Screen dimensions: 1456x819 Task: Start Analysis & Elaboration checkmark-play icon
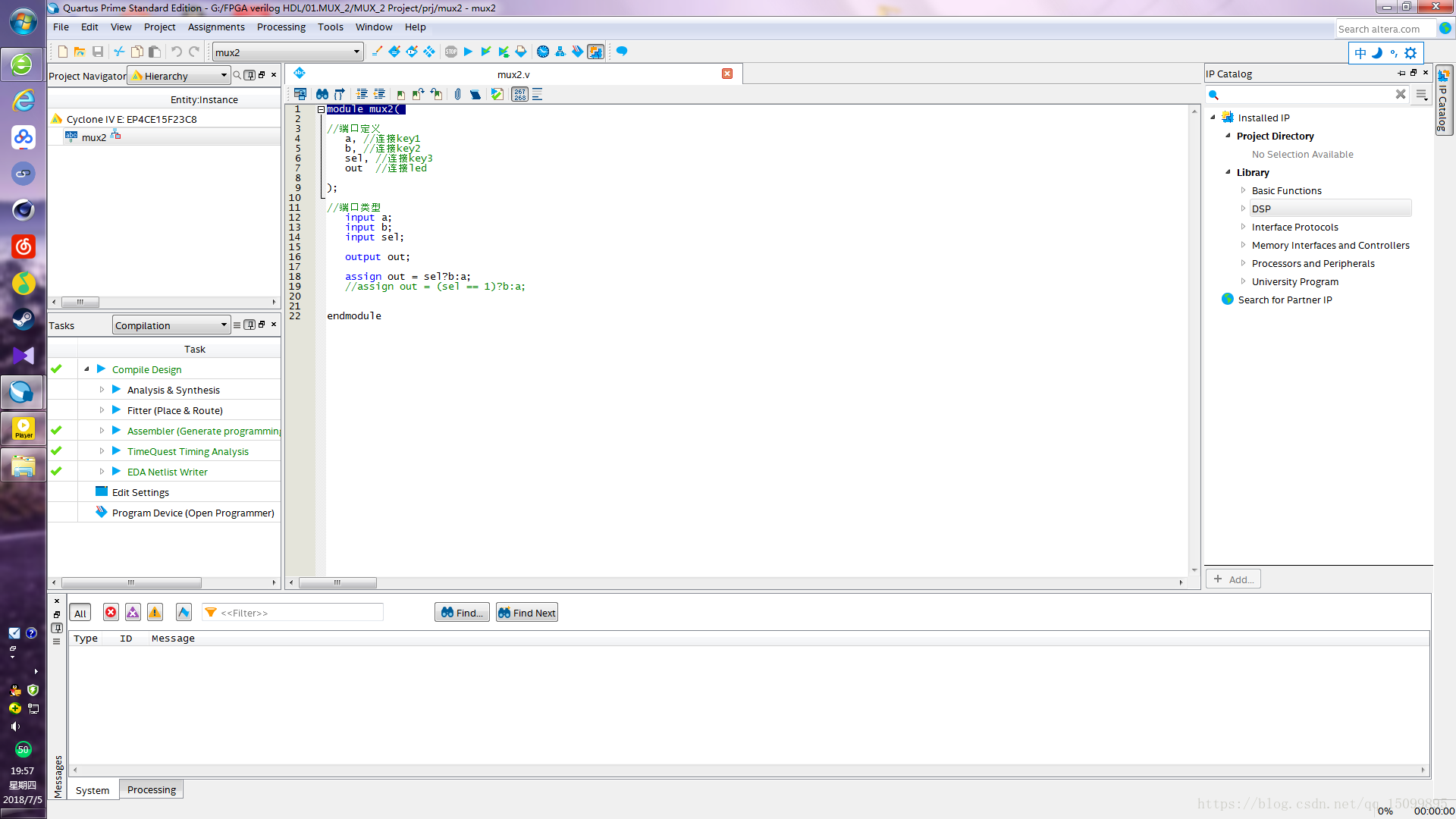pyautogui.click(x=486, y=52)
